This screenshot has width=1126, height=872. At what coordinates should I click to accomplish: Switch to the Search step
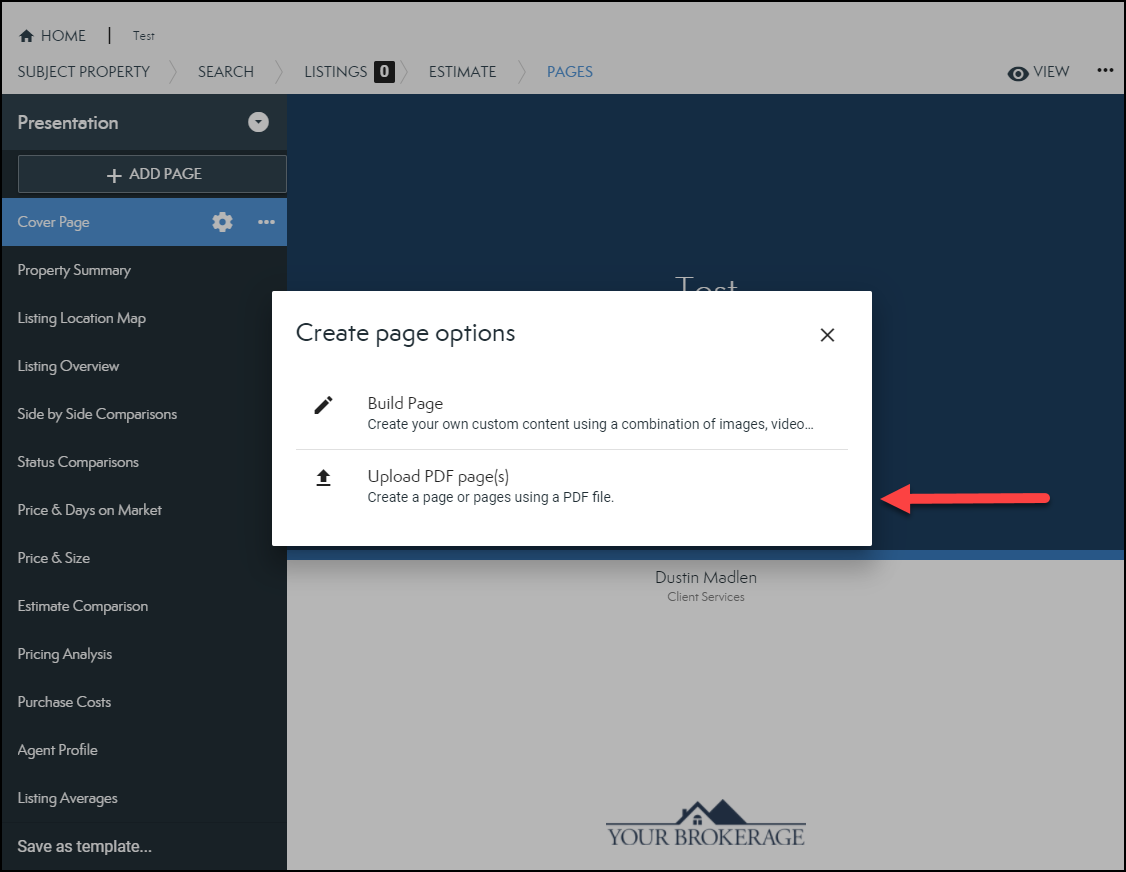point(226,72)
